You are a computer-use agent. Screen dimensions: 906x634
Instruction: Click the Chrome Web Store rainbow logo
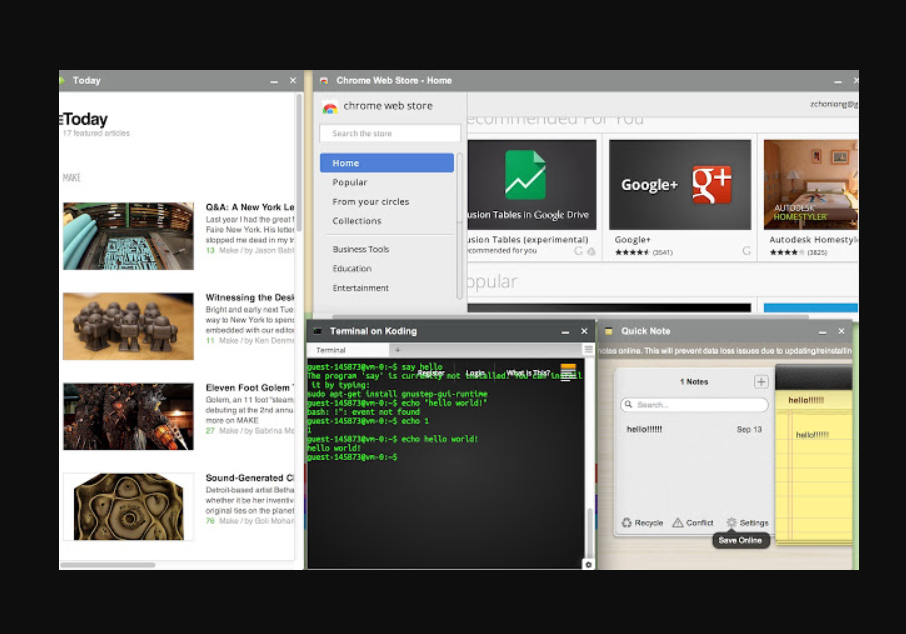330,107
